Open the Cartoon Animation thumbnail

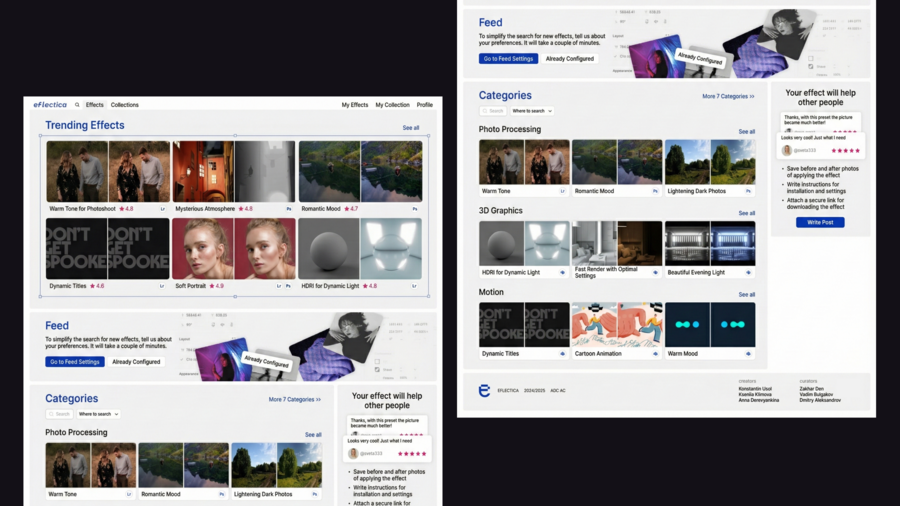point(617,325)
